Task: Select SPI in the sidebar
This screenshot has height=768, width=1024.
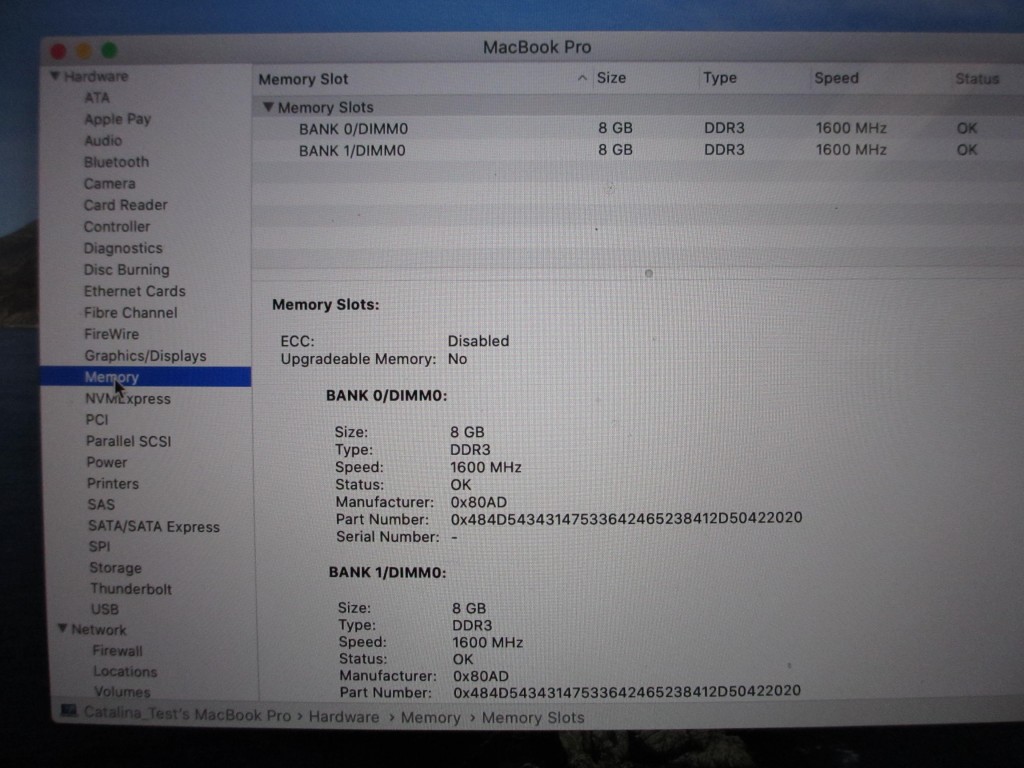Action: tap(99, 547)
